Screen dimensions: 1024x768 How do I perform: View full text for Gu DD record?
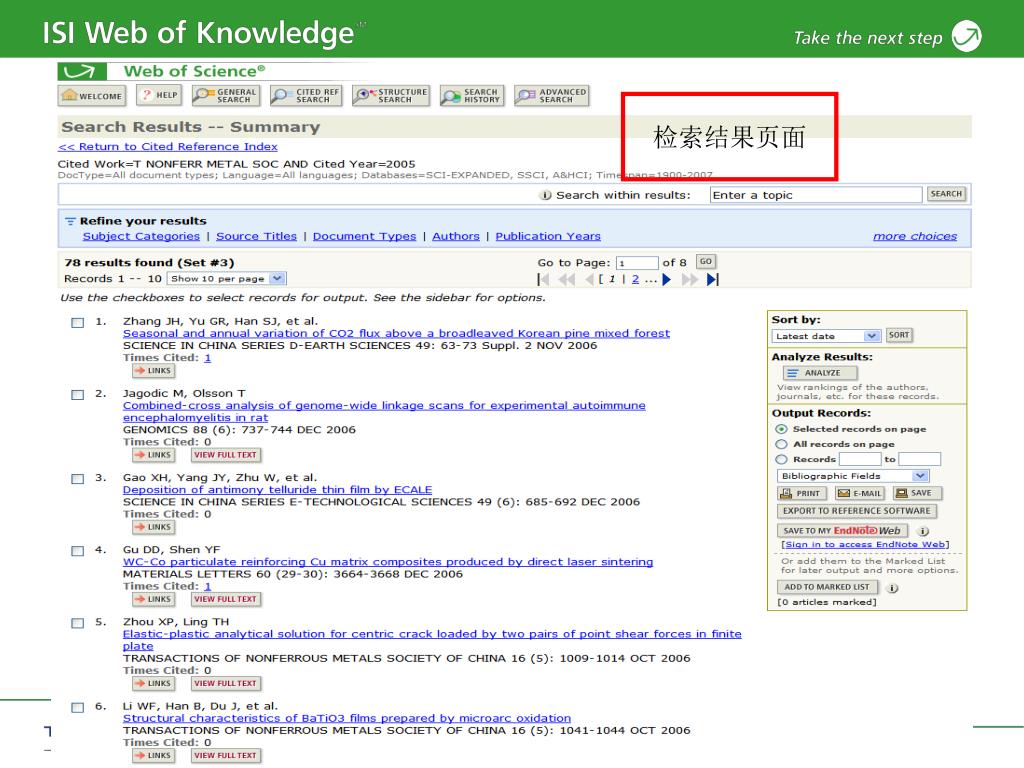(226, 599)
